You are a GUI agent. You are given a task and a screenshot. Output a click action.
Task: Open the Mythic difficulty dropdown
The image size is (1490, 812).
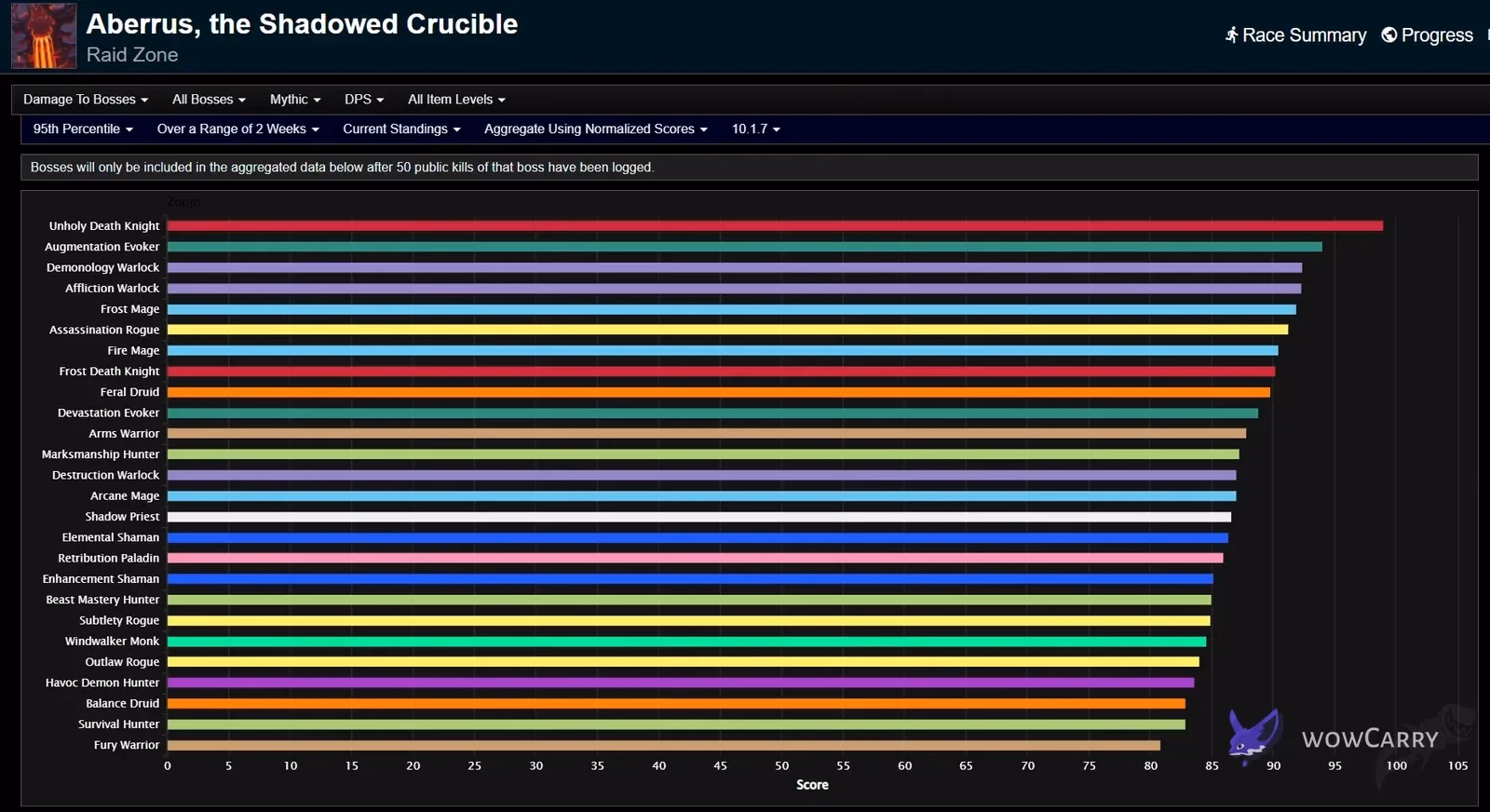click(x=295, y=100)
